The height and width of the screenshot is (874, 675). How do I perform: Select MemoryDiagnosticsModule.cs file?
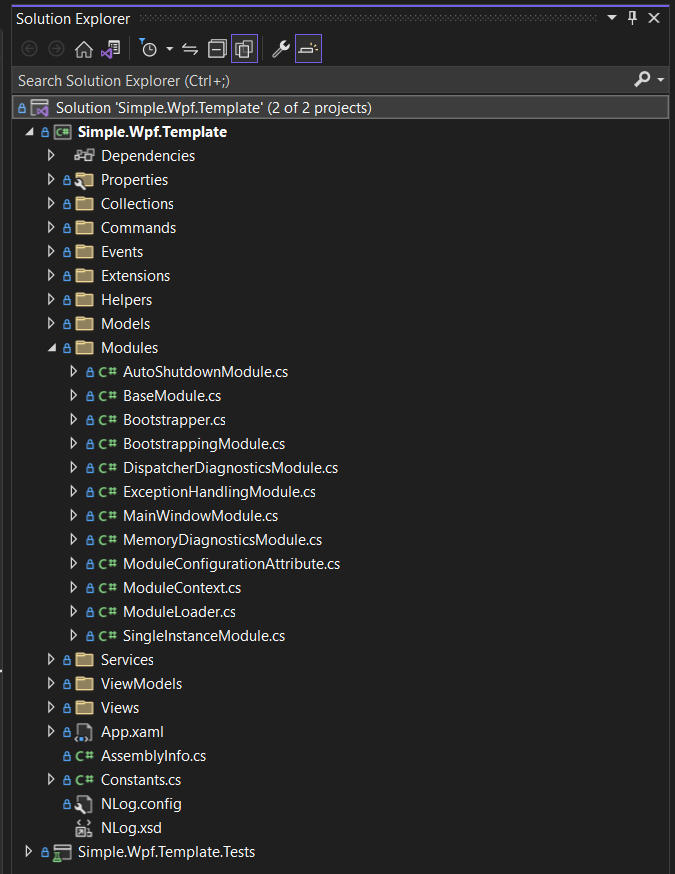click(x=222, y=540)
